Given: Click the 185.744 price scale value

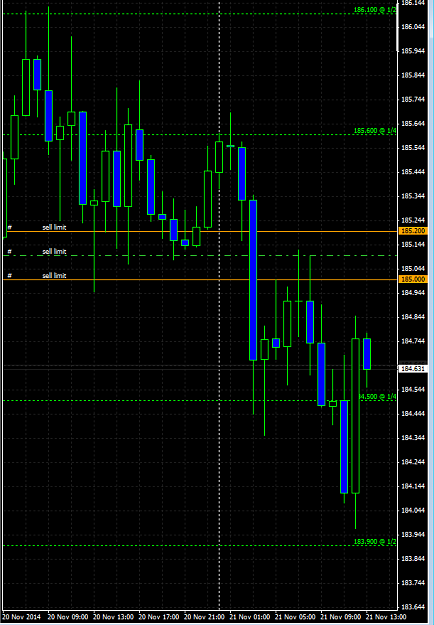Looking at the screenshot, I should click(x=412, y=99).
